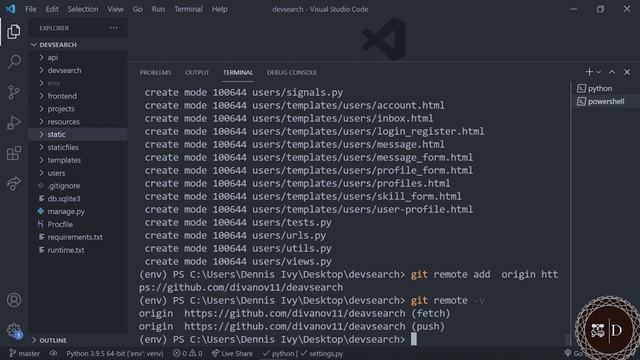This screenshot has height=360, width=640.
Task: Open the Search view
Action: 13,62
